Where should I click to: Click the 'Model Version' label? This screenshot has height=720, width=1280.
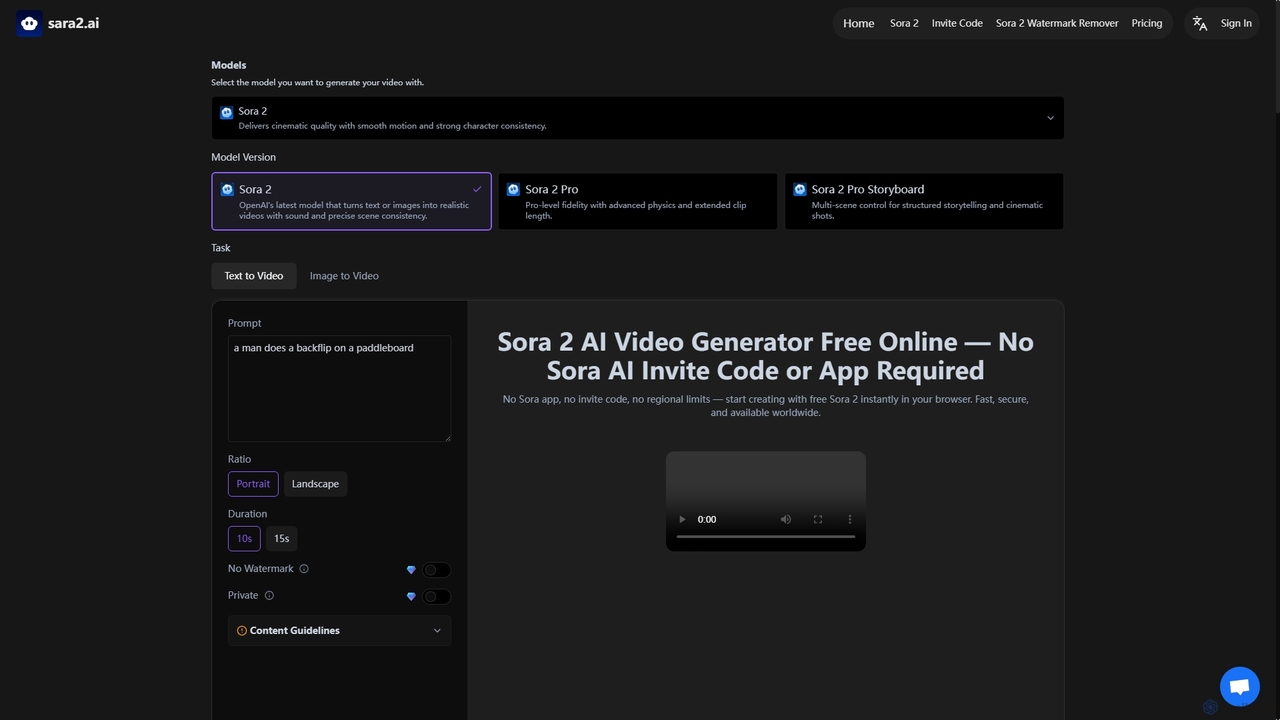(x=243, y=157)
